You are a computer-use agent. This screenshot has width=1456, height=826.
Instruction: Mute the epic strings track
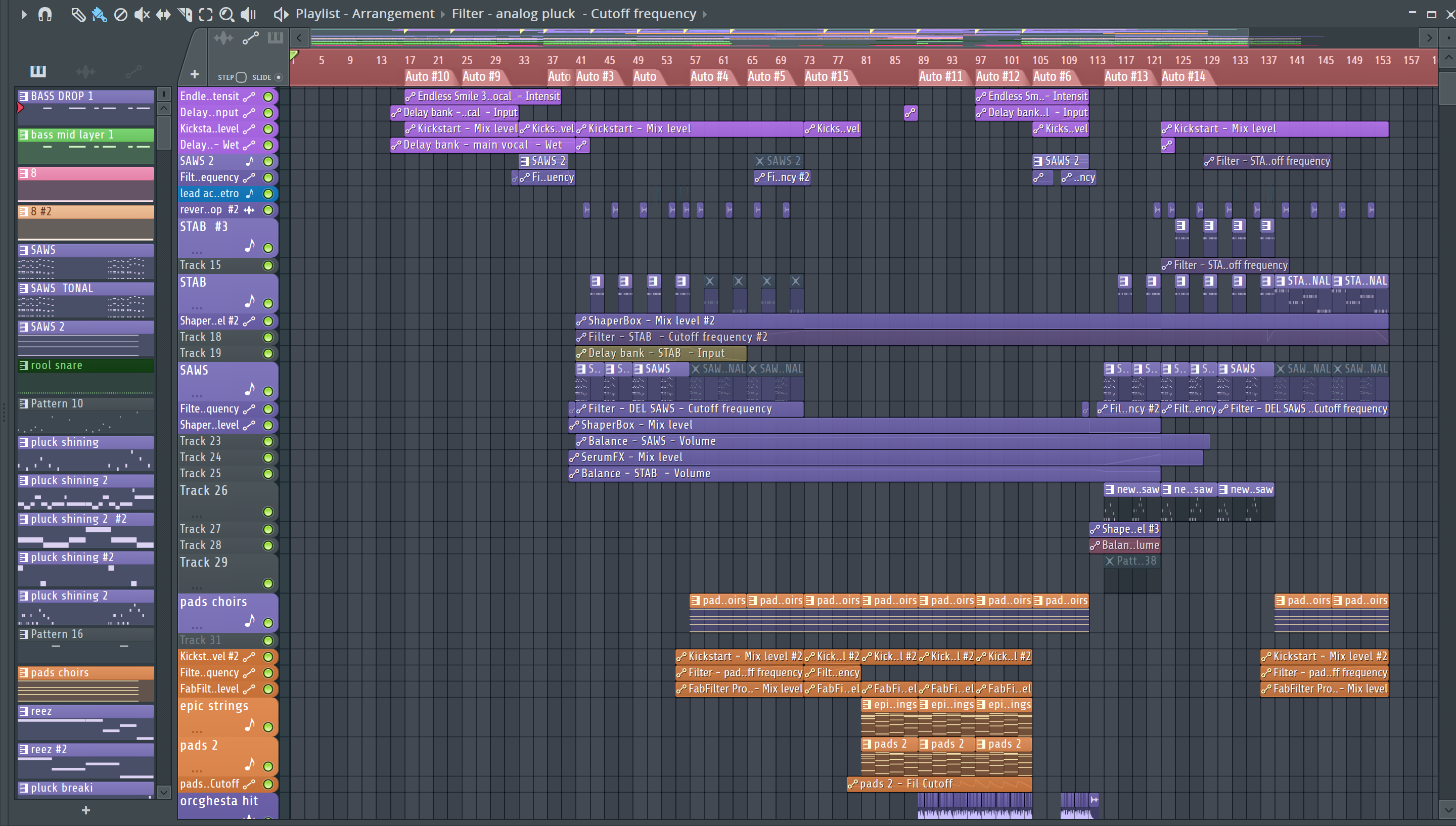(x=268, y=727)
